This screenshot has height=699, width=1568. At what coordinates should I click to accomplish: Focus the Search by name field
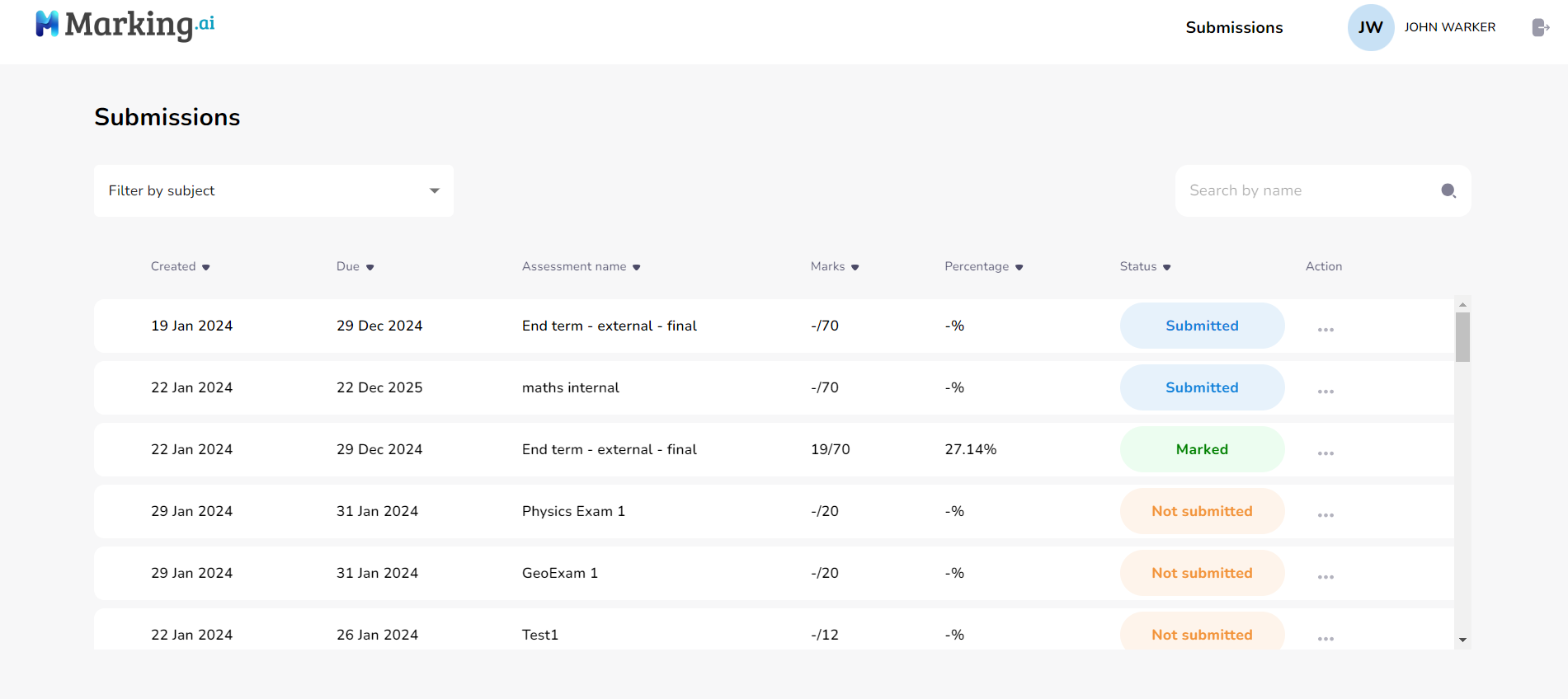[x=1307, y=190]
